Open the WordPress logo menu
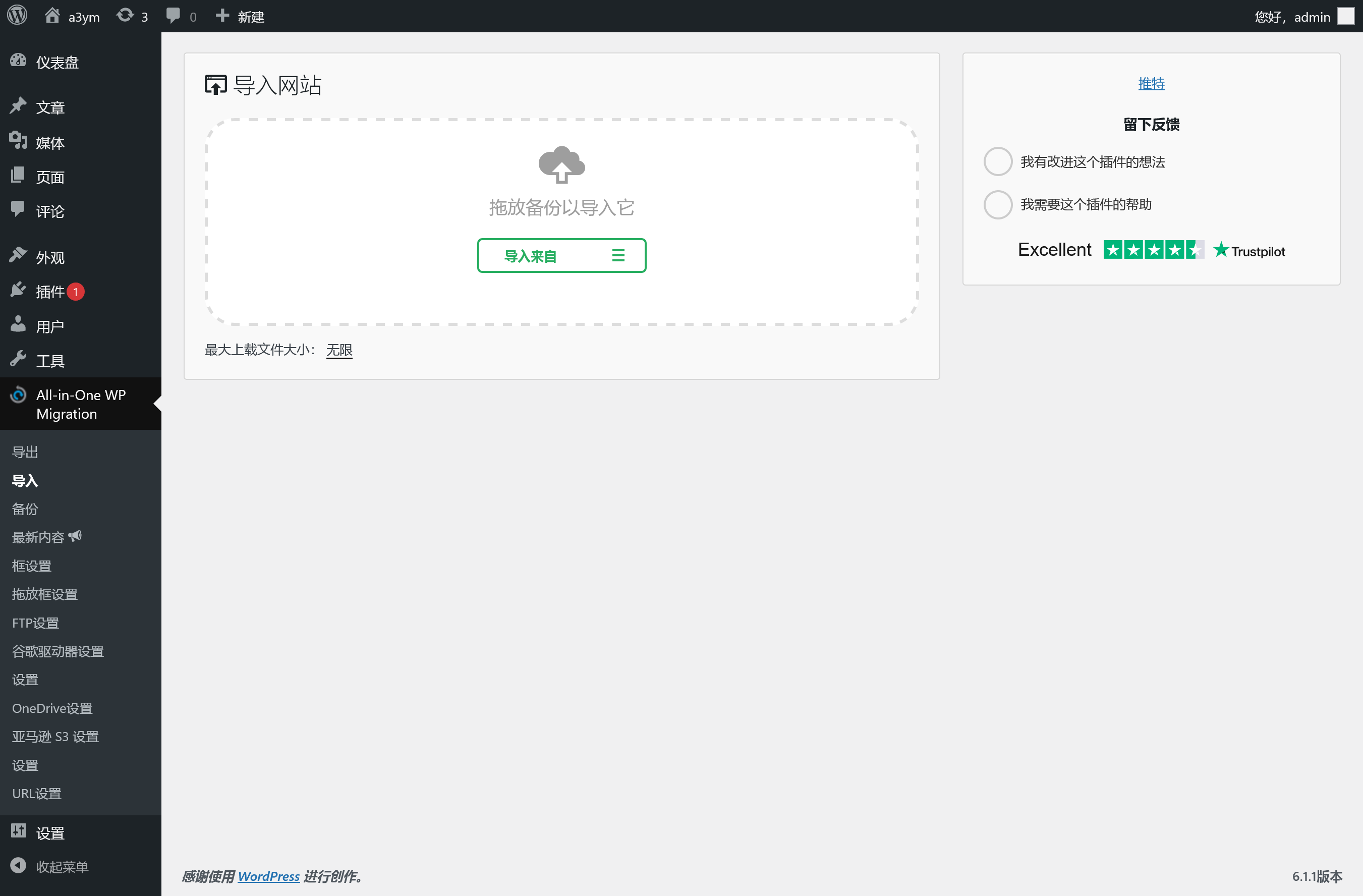The height and width of the screenshot is (896, 1363). coord(17,16)
